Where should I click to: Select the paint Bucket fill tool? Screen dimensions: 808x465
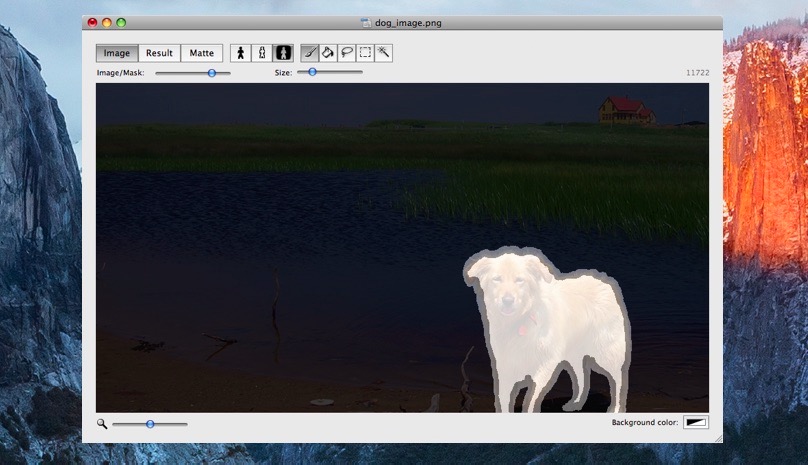coord(328,53)
